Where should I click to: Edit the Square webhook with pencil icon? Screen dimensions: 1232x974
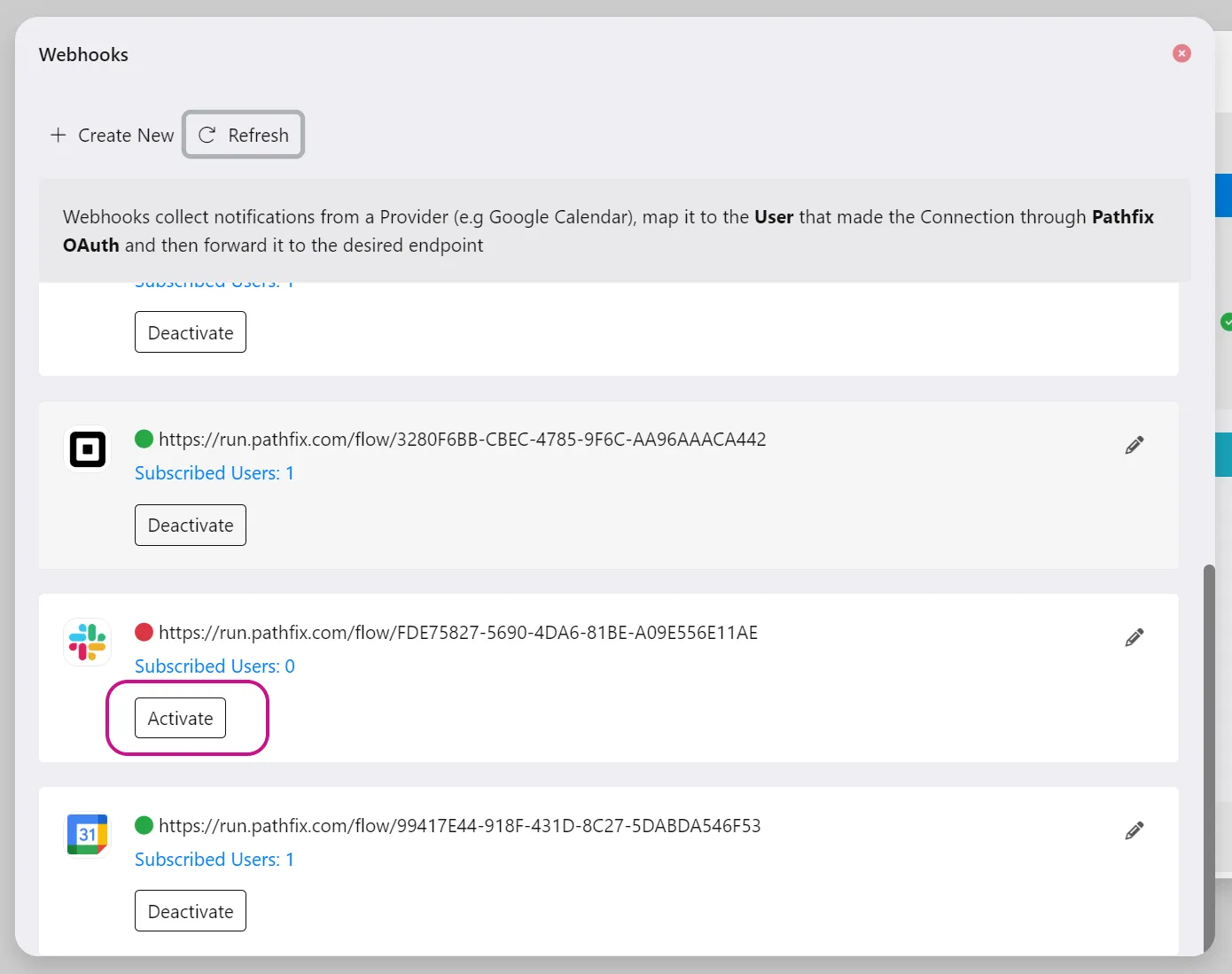point(1135,445)
